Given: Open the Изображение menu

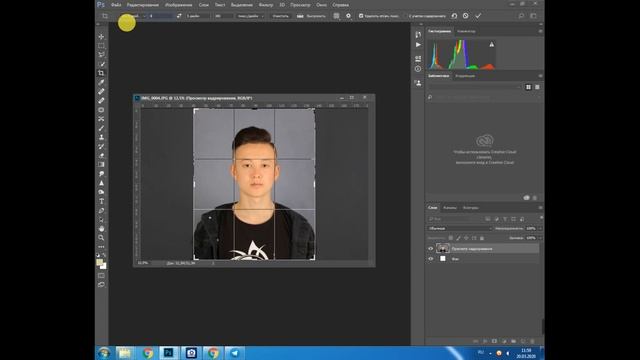Looking at the screenshot, I should 178,5.
